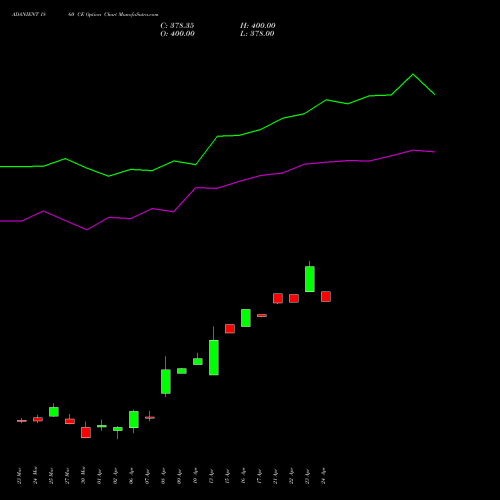
Task: Click the peak of the green indicator line
Action: click(413, 74)
